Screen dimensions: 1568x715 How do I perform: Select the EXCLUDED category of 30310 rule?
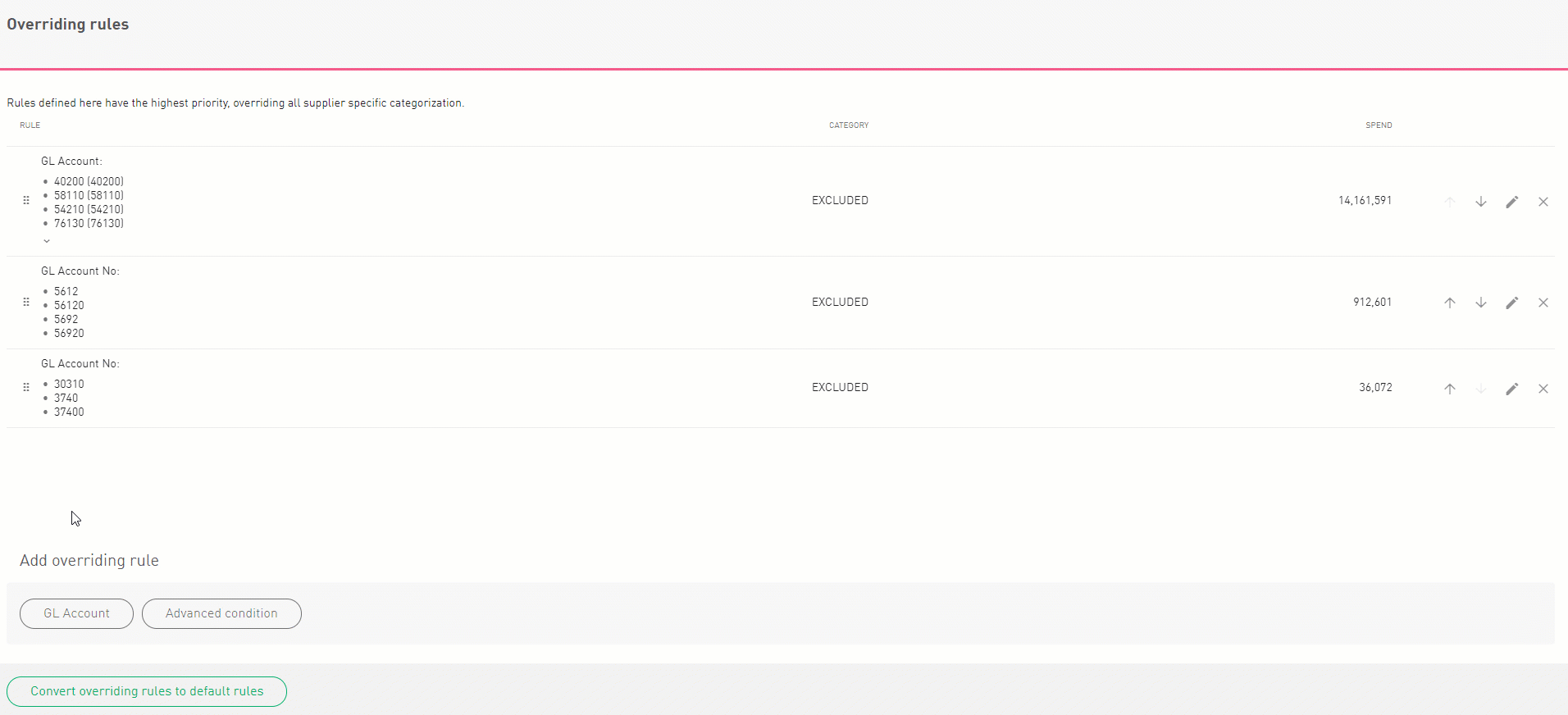click(x=840, y=387)
